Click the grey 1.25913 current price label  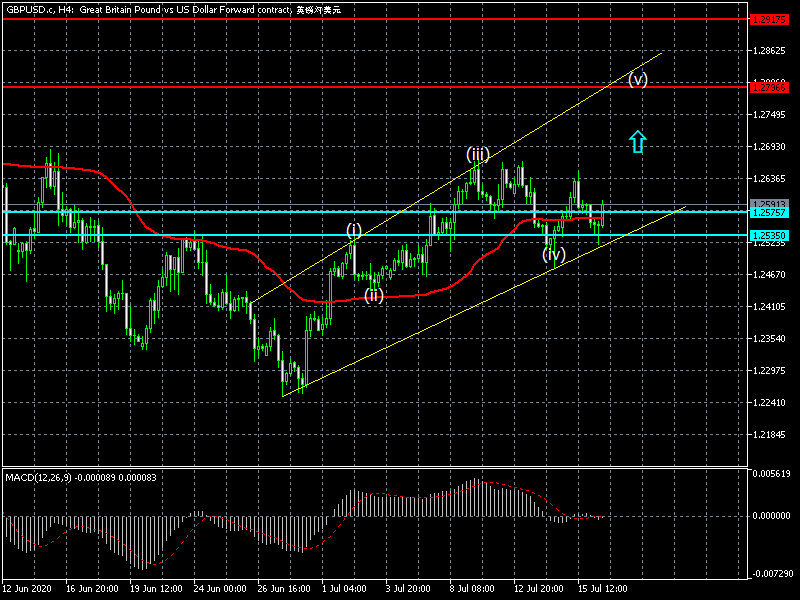tap(770, 204)
